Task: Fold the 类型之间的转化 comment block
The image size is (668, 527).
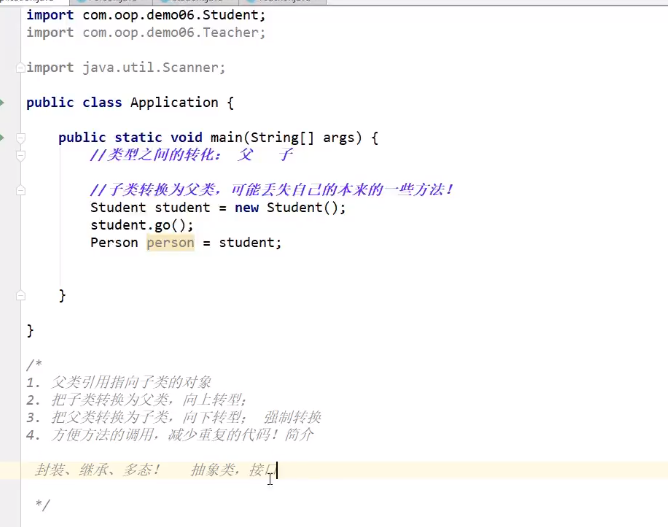Action: point(20,156)
